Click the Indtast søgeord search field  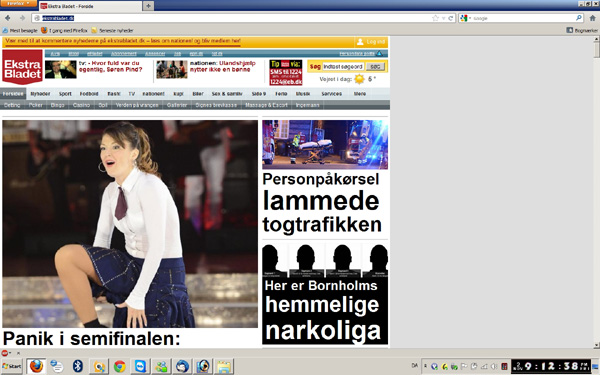click(x=343, y=67)
